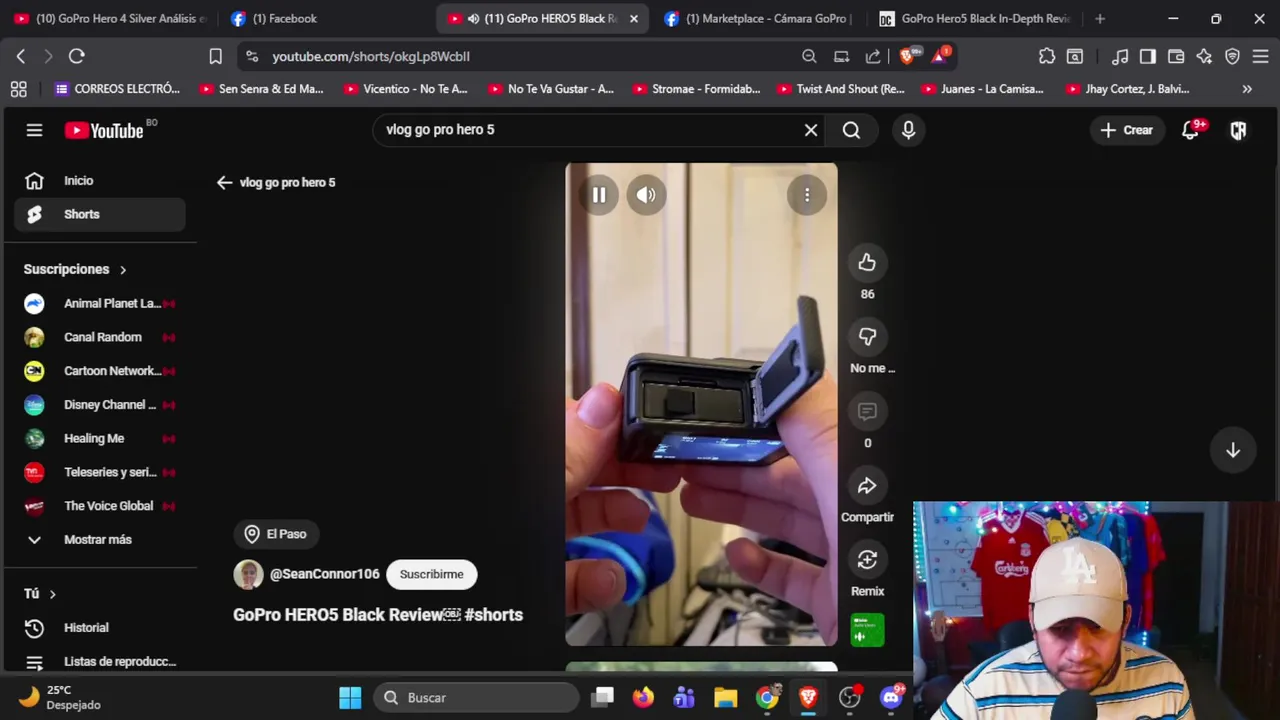Viewport: 1280px width, 720px height.
Task: Switch to GoPro Hero 4 Silver tab
Action: click(110, 18)
